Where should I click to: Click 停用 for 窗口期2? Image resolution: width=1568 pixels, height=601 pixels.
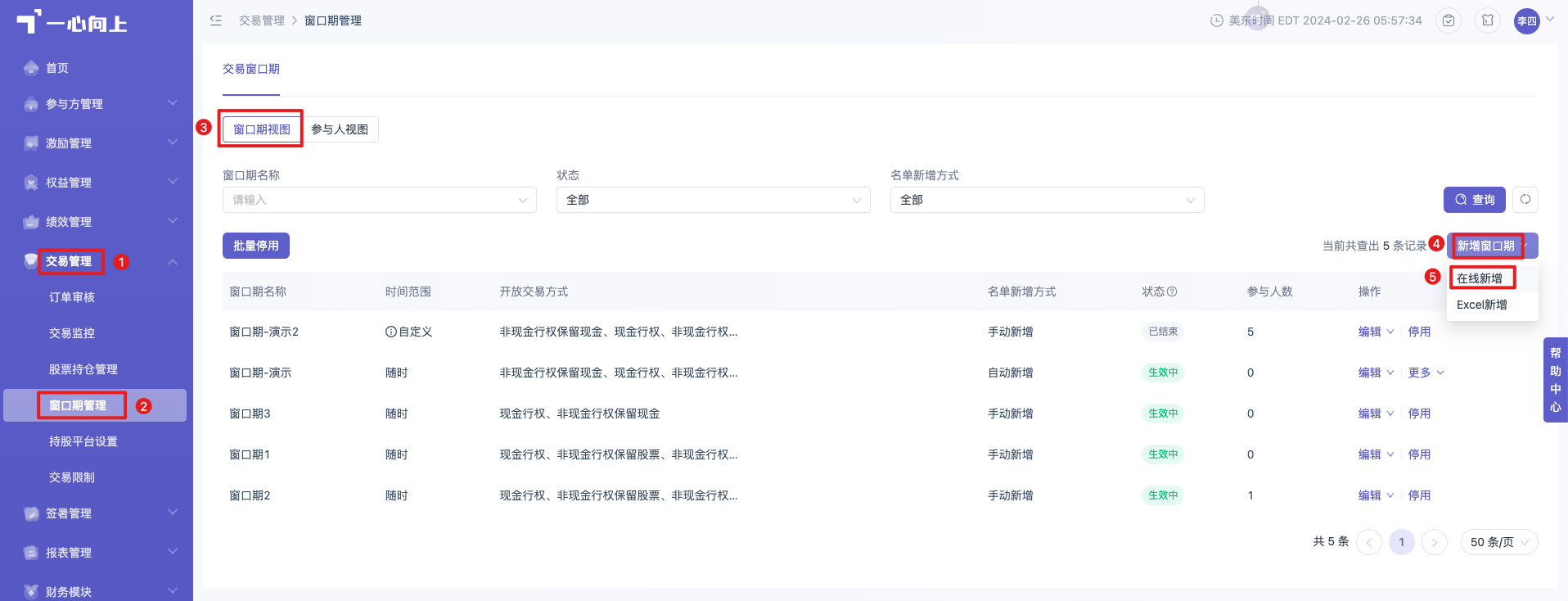[1419, 495]
